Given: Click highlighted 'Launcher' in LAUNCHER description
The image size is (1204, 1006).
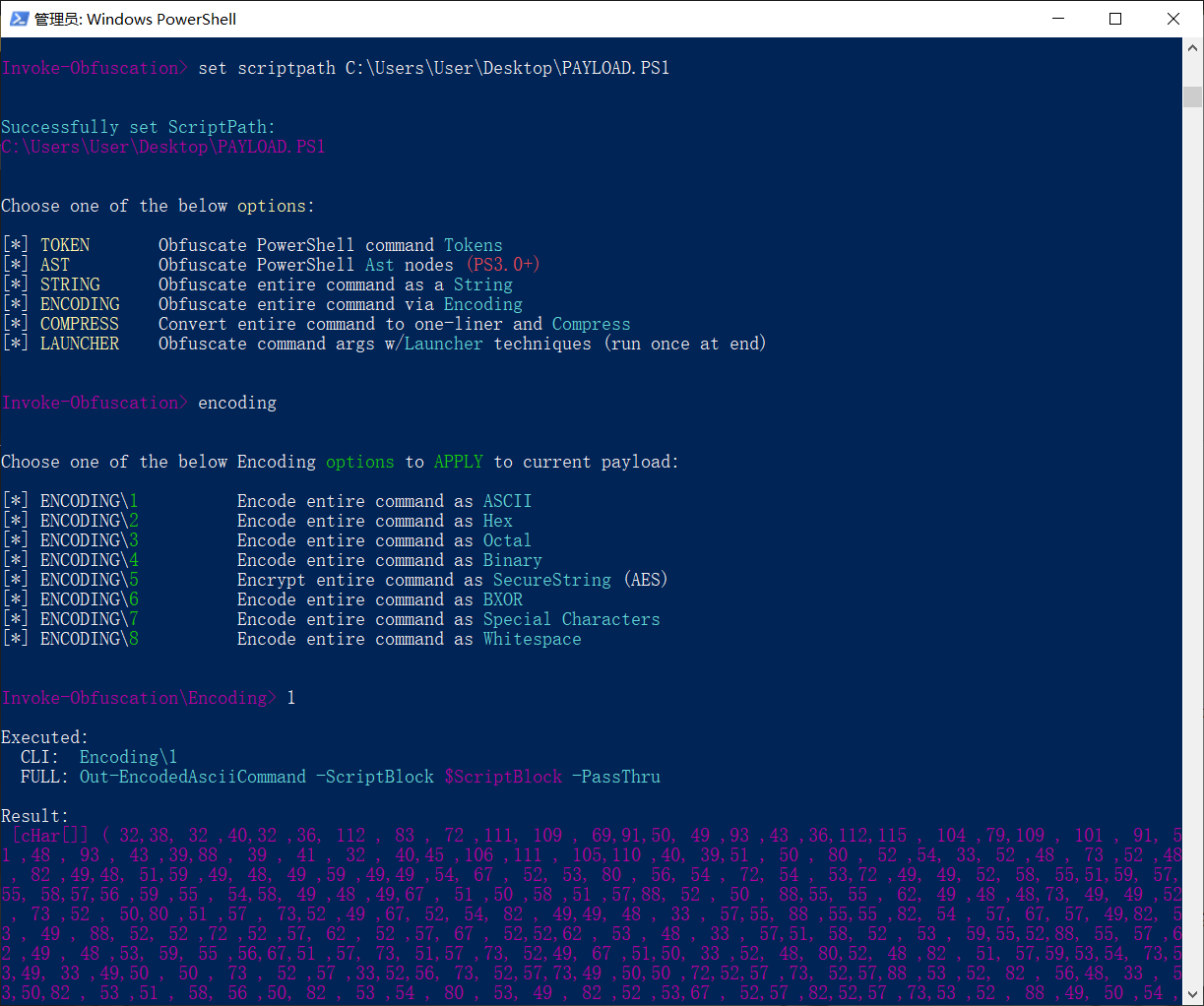Looking at the screenshot, I should (444, 344).
